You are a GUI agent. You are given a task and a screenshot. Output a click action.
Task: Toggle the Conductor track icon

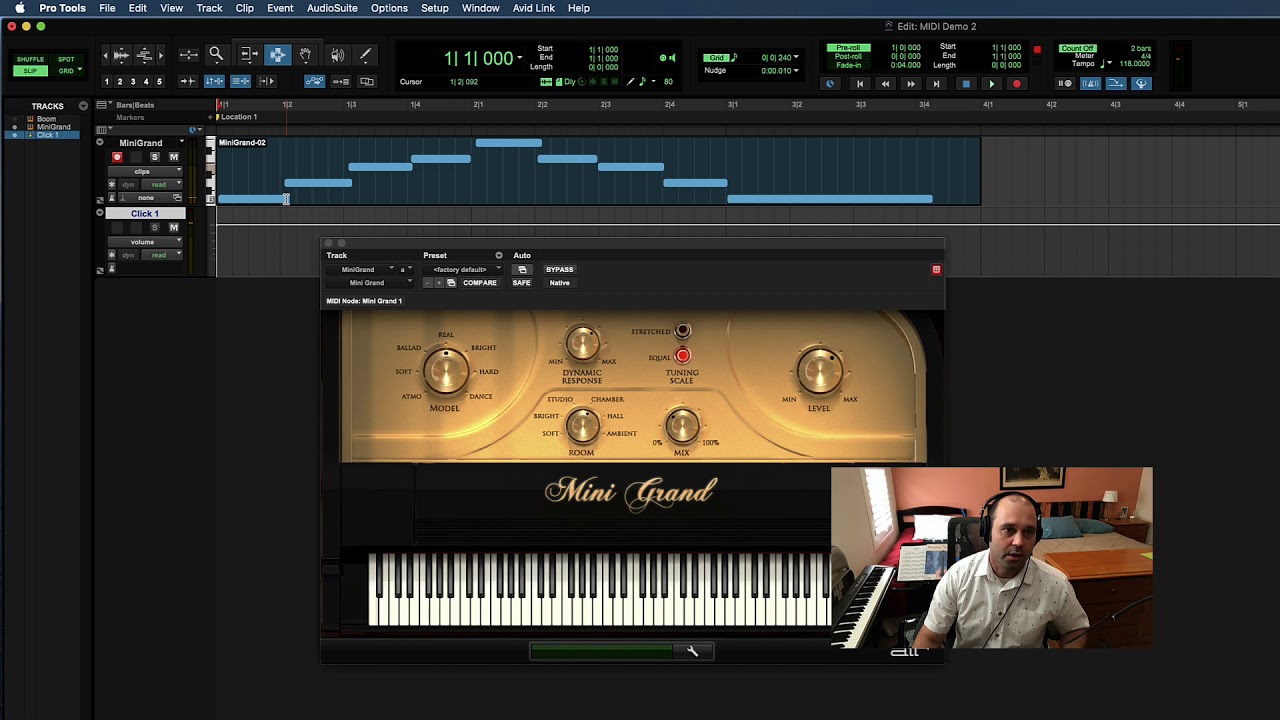[1141, 83]
